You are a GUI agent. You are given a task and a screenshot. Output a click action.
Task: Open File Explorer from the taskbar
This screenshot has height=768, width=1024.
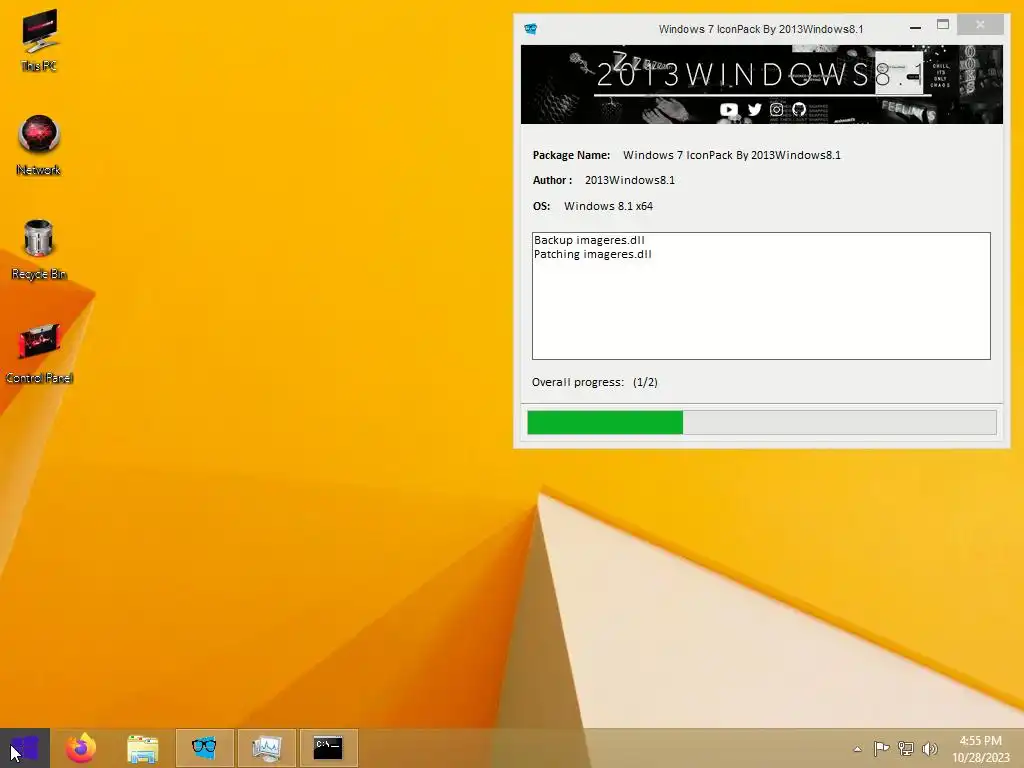(142, 748)
